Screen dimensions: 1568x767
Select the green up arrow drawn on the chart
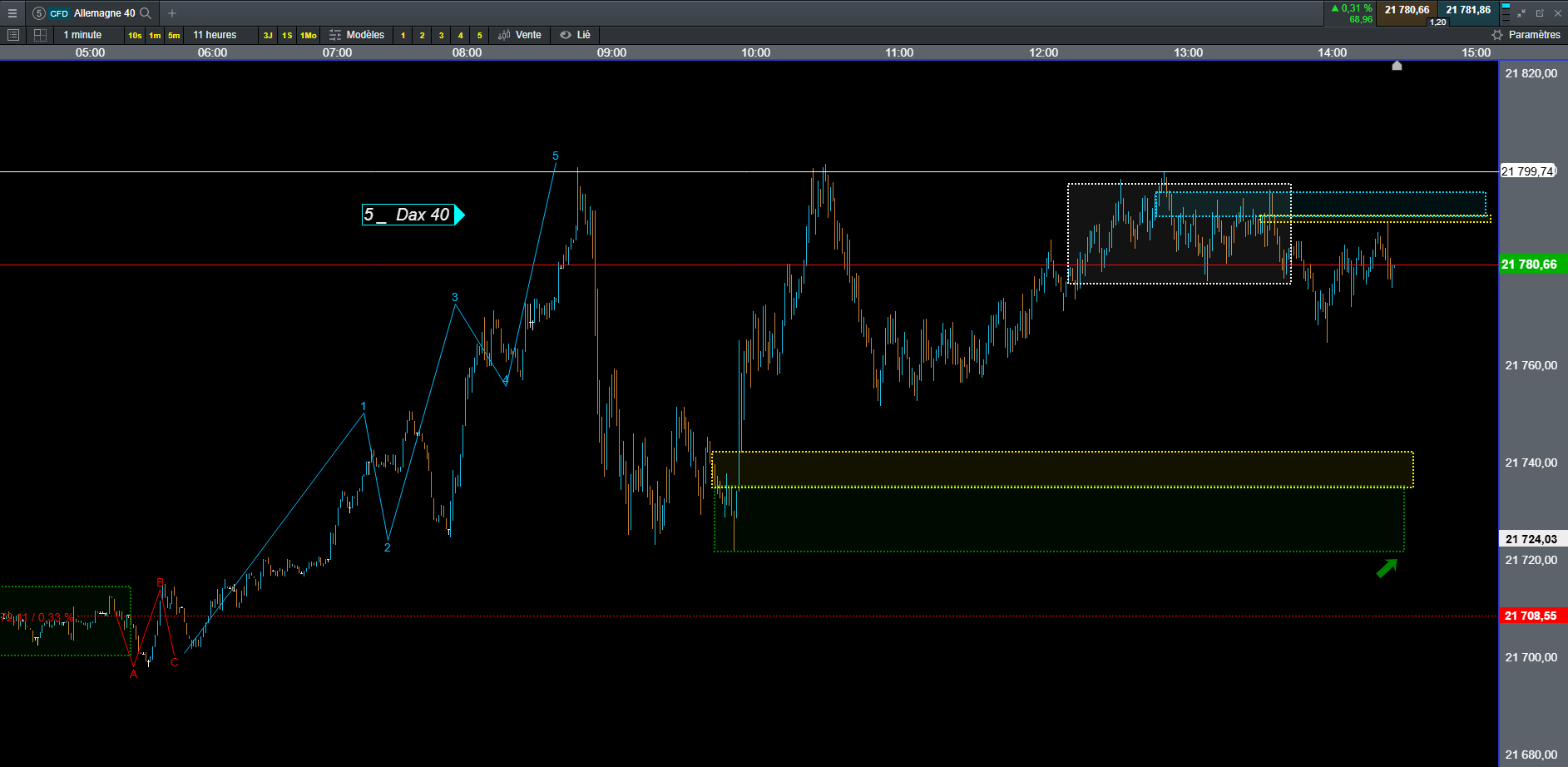[x=1387, y=568]
